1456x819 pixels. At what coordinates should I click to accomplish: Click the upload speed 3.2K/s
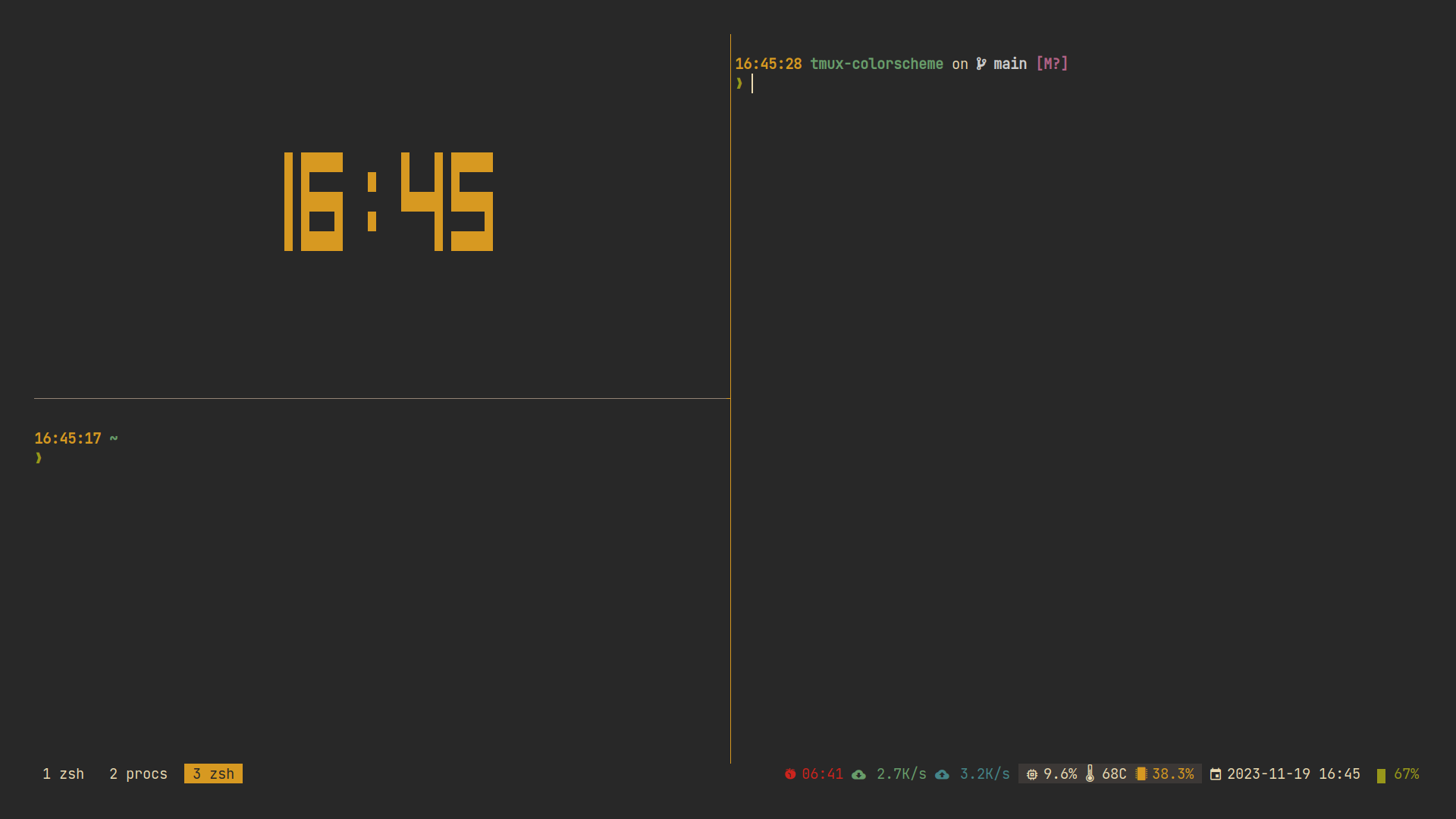pyautogui.click(x=985, y=773)
